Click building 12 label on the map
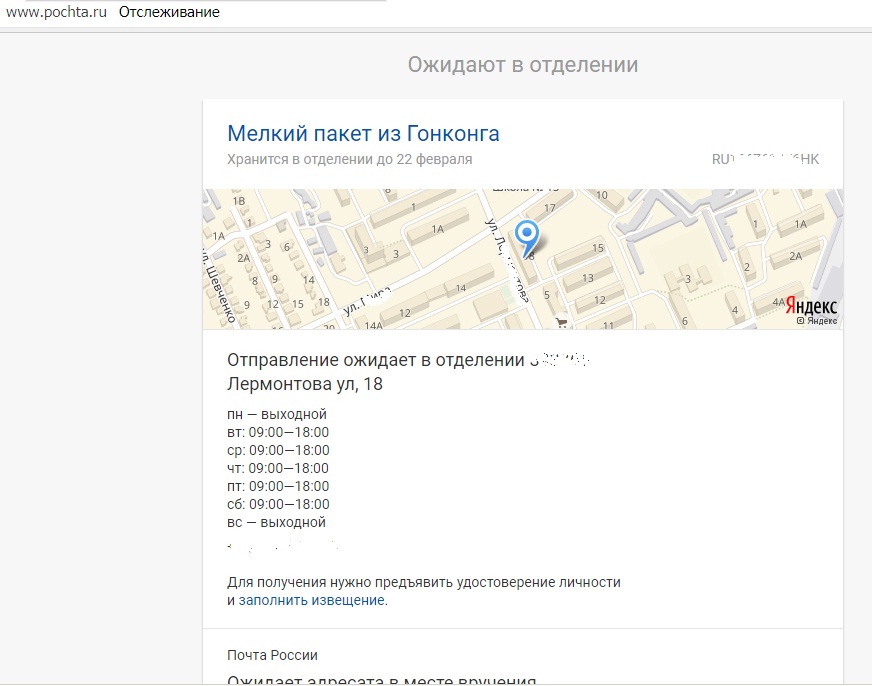The height and width of the screenshot is (686, 872). [602, 298]
